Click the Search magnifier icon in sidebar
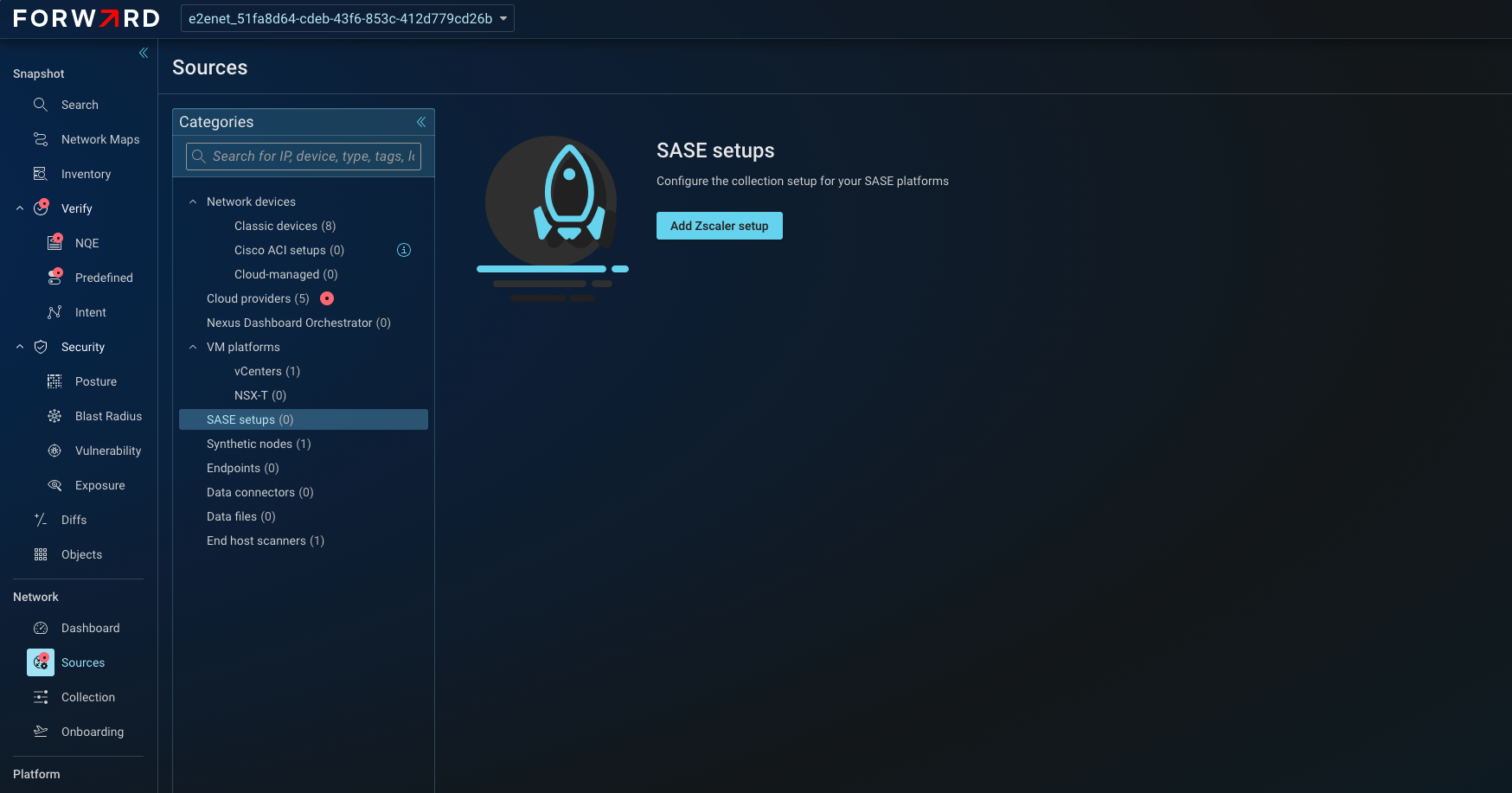This screenshot has height=793, width=1512. (41, 105)
